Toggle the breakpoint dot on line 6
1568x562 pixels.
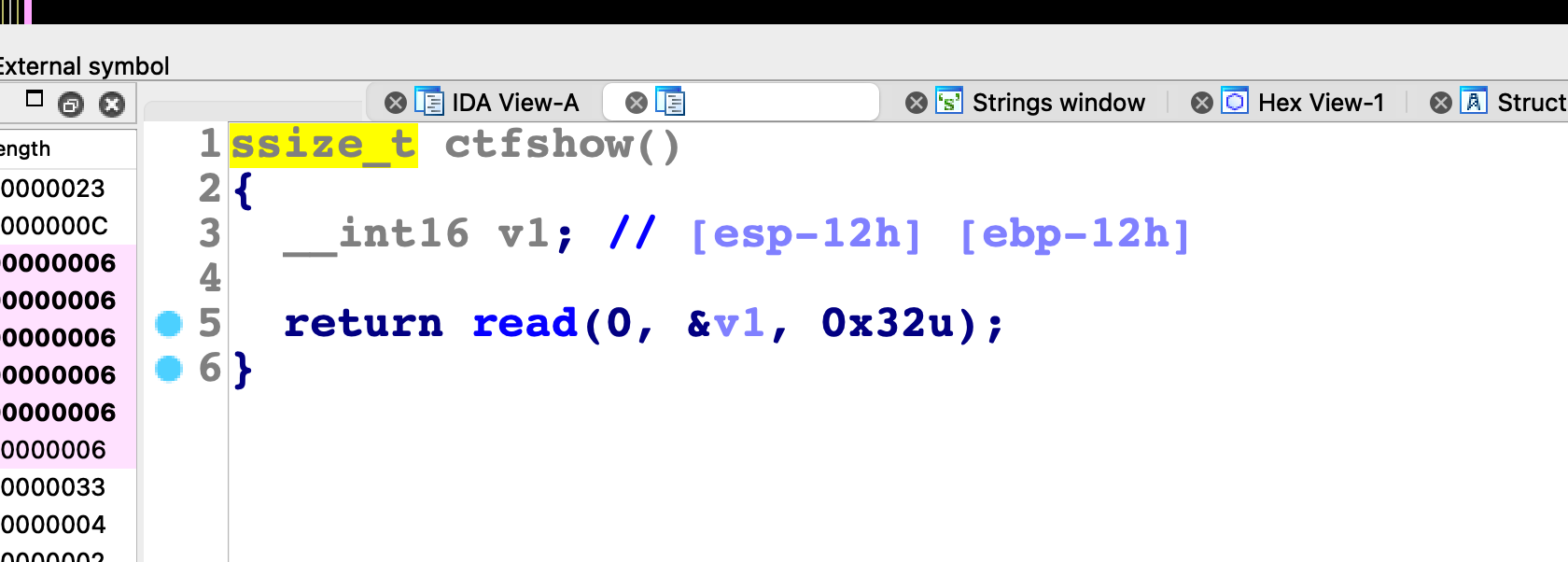[x=169, y=369]
